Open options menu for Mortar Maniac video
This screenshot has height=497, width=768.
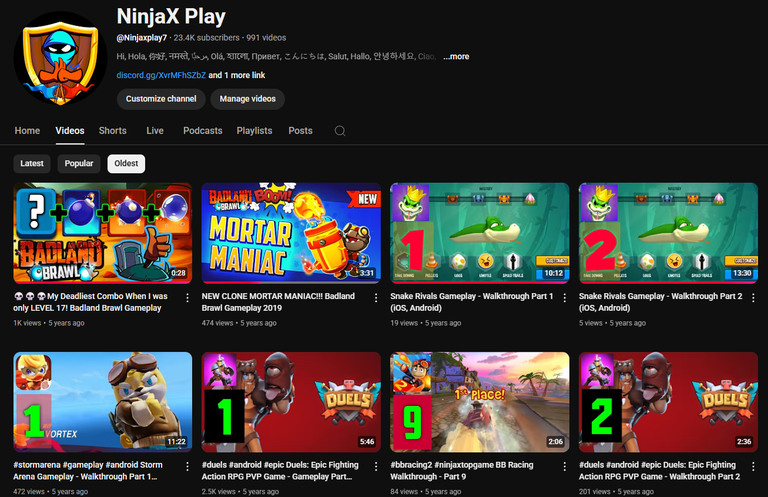point(376,298)
